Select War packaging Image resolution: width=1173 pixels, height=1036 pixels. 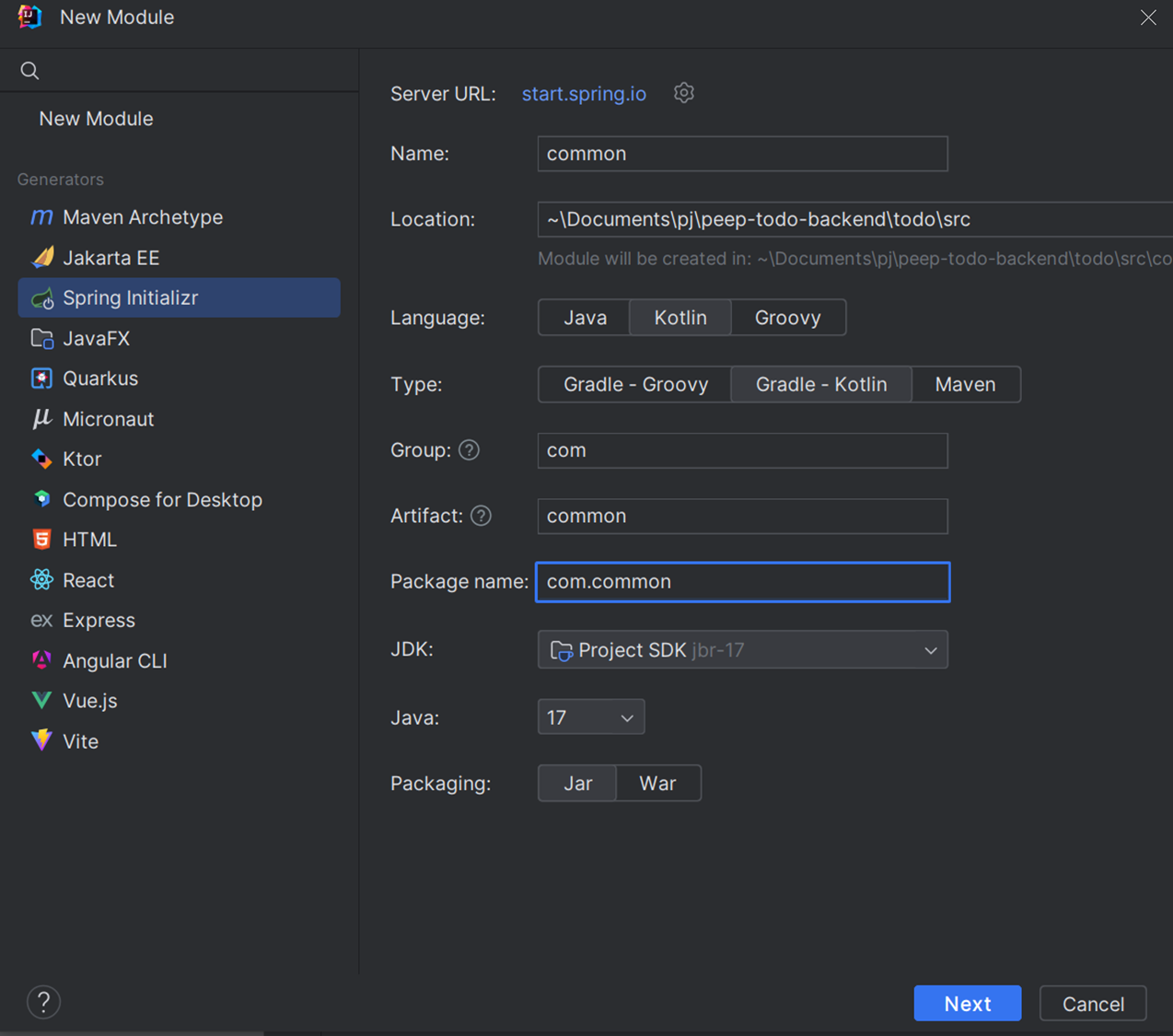(657, 784)
